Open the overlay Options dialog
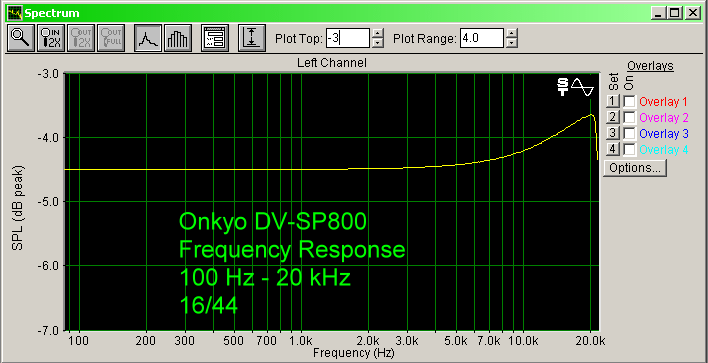Image resolution: width=708 pixels, height=363 pixels. point(635,168)
